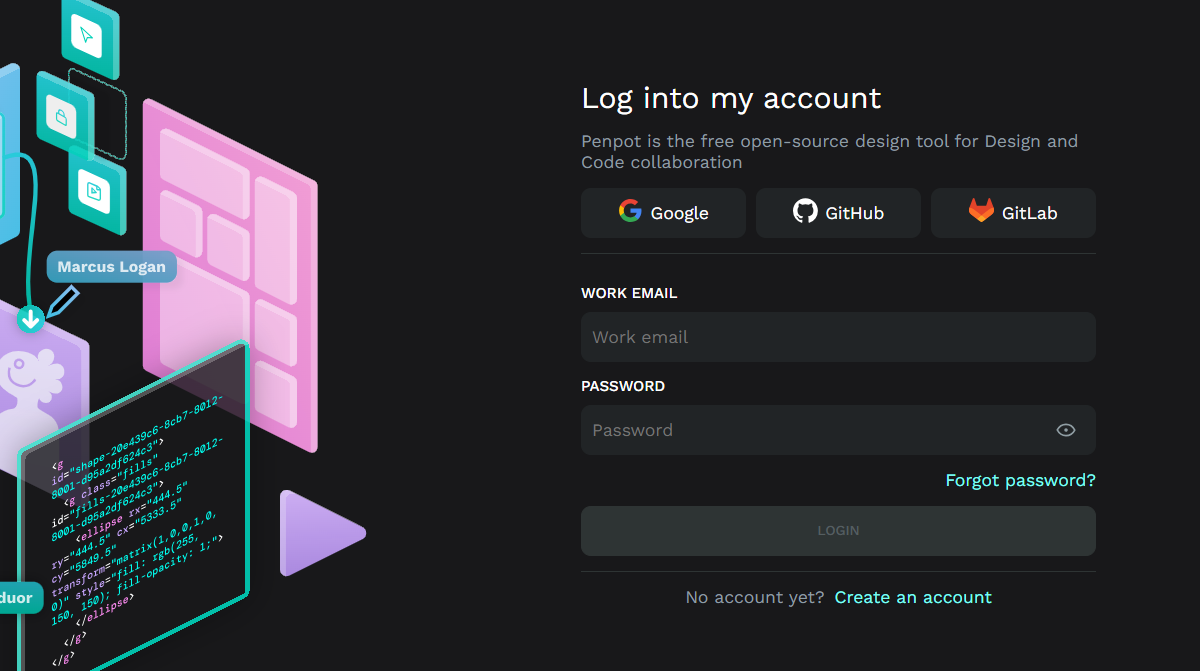Click the PASSWORD label
This screenshot has width=1200, height=671.
pos(623,386)
